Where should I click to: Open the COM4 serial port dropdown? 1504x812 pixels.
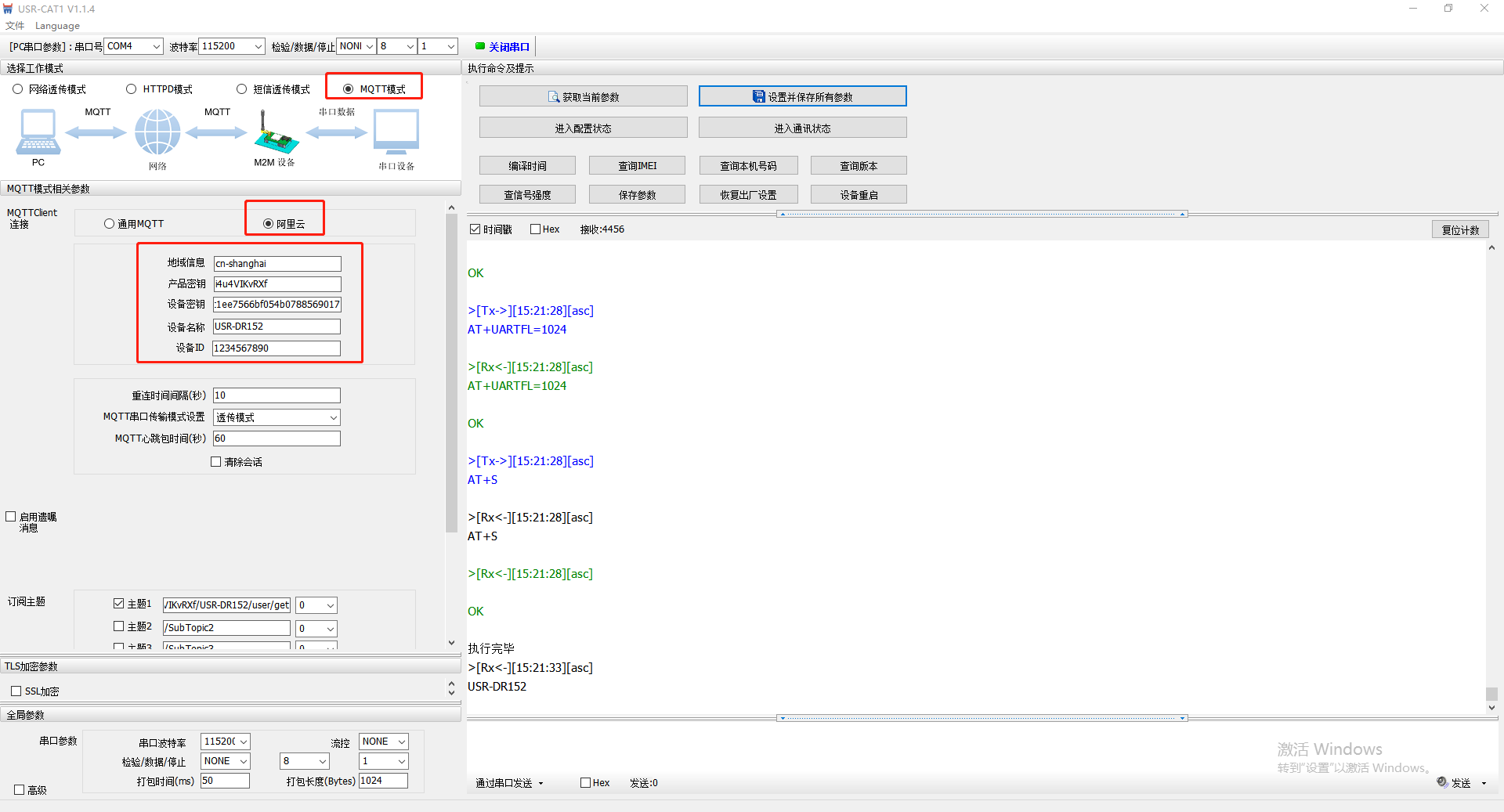(134, 46)
